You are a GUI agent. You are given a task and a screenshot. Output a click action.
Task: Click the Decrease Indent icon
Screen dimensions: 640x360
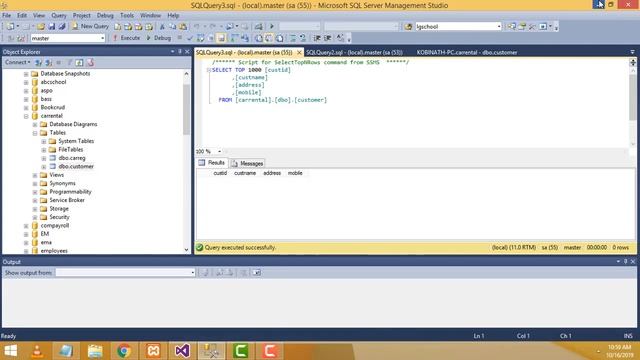[x=317, y=38]
